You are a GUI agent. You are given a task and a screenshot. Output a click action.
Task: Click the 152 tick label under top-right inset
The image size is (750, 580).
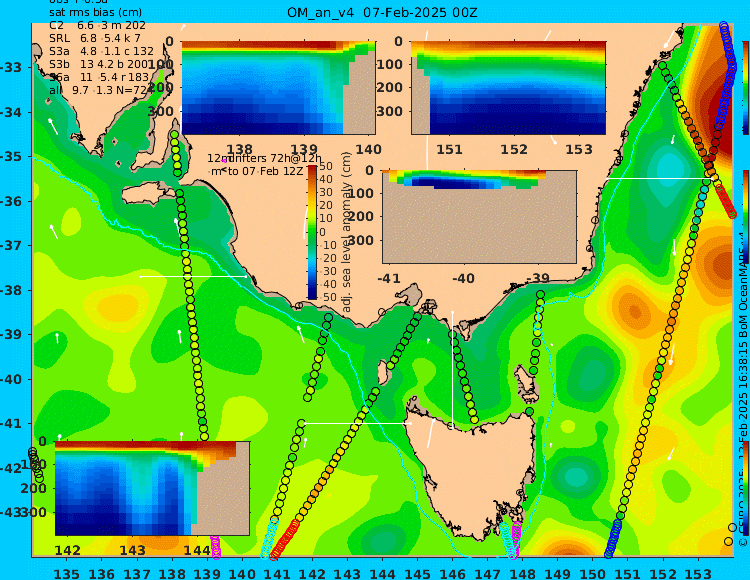(514, 150)
